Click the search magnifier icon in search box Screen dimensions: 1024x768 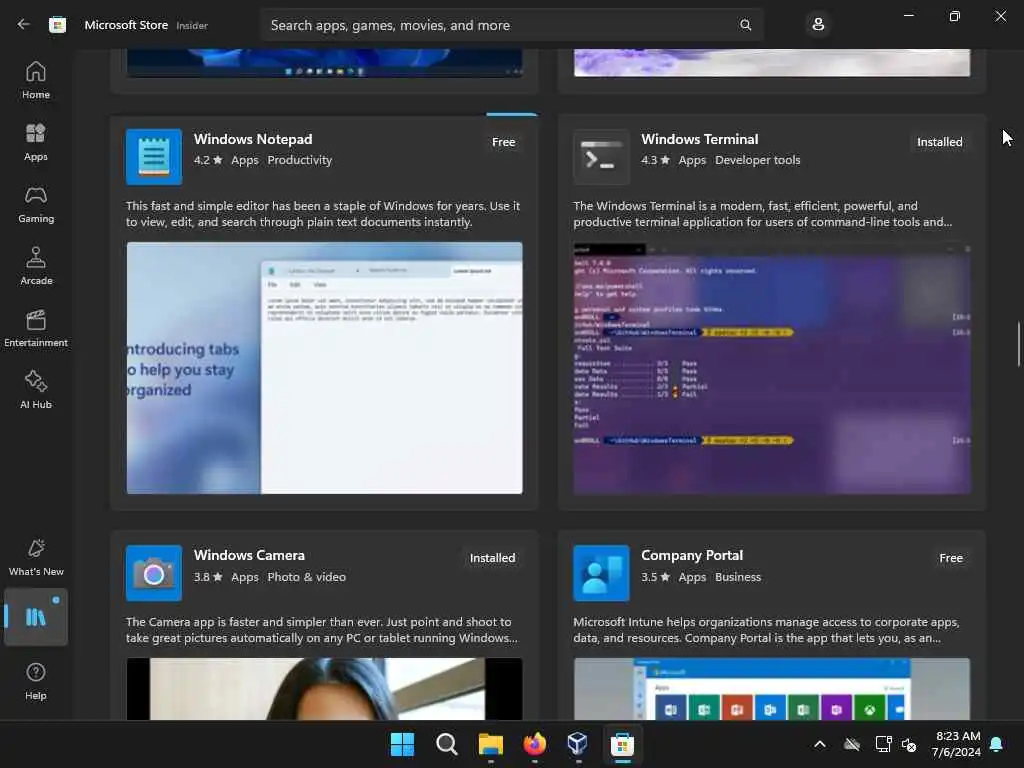click(745, 25)
